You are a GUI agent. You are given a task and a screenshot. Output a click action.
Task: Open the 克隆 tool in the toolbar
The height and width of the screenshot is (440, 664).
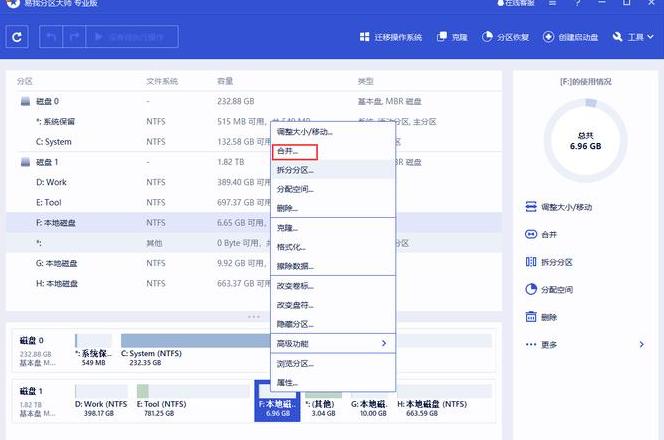[452, 37]
